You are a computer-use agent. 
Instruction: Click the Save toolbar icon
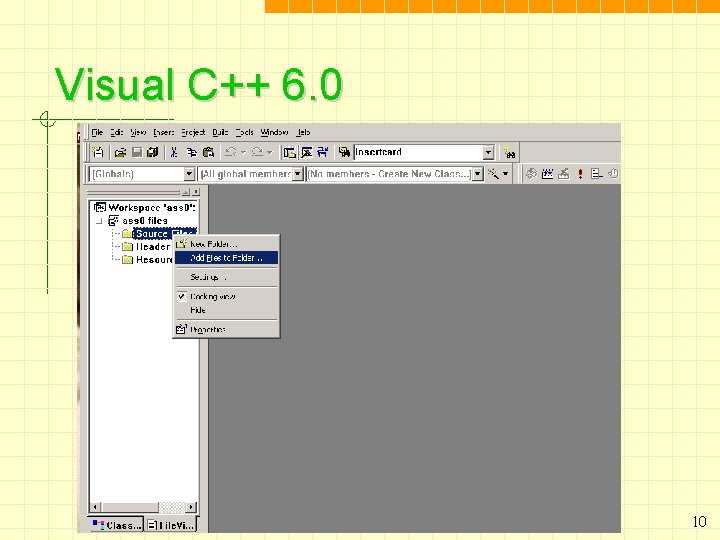click(x=137, y=152)
